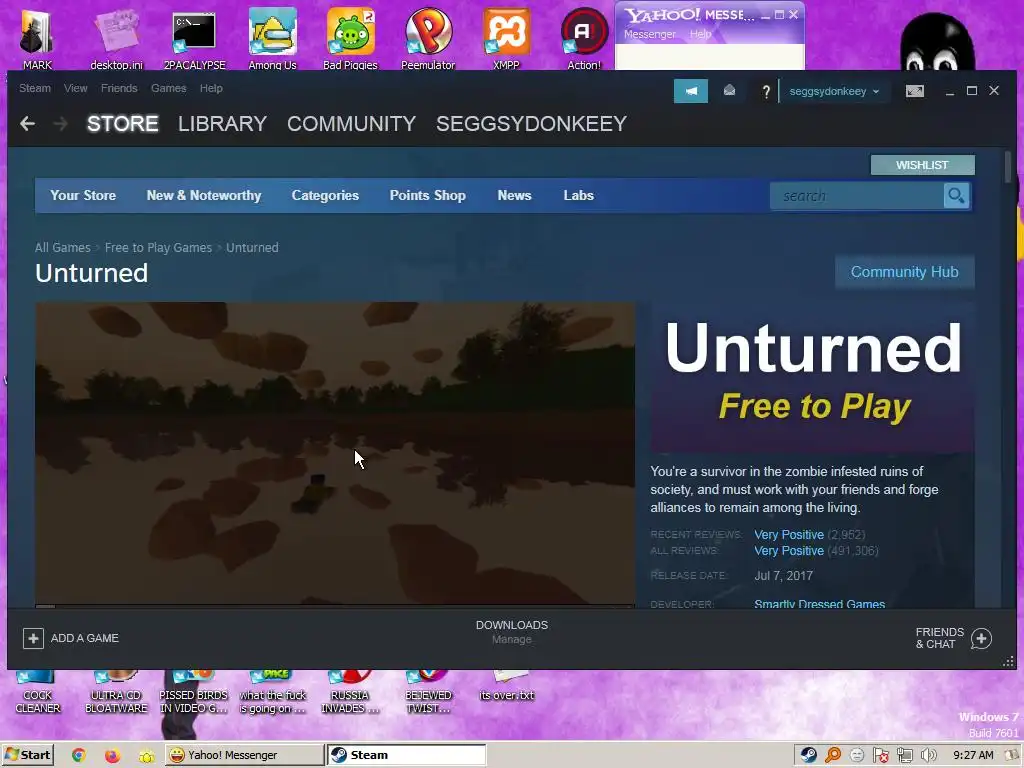The image size is (1024, 768).
Task: Open Chrome from the taskbar quick launch
Action: tap(79, 755)
